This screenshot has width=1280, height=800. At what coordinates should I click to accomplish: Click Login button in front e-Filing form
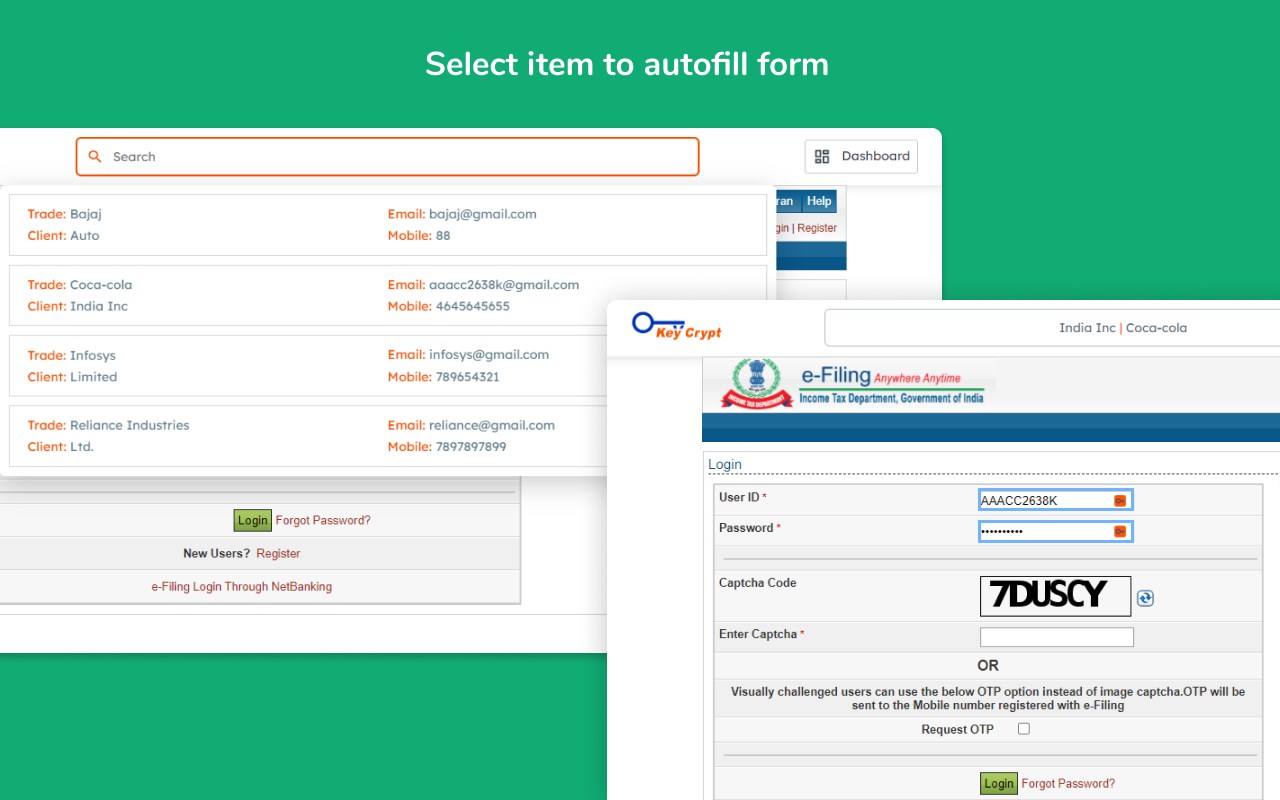tap(998, 783)
